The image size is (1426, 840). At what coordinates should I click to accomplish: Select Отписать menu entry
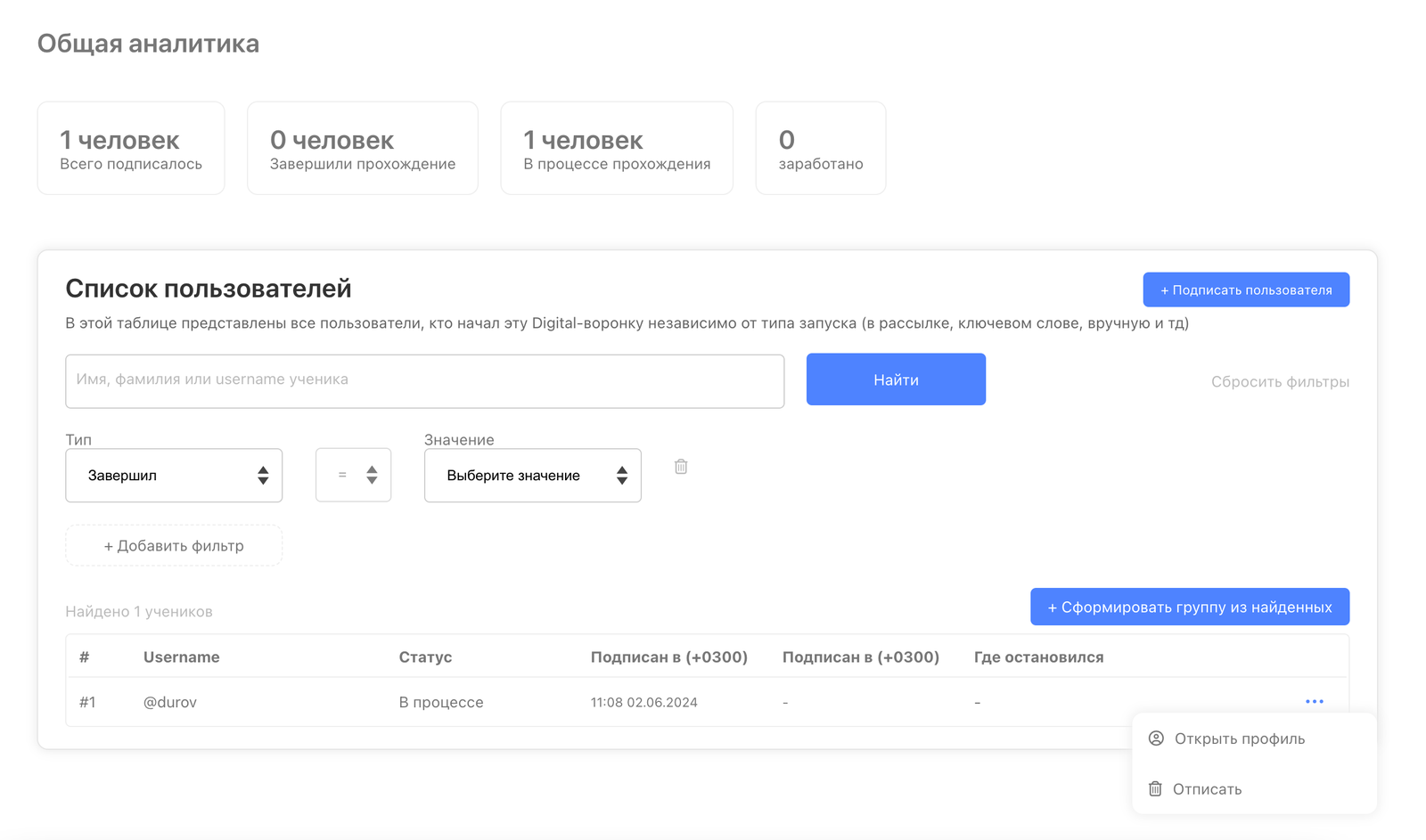click(1254, 789)
